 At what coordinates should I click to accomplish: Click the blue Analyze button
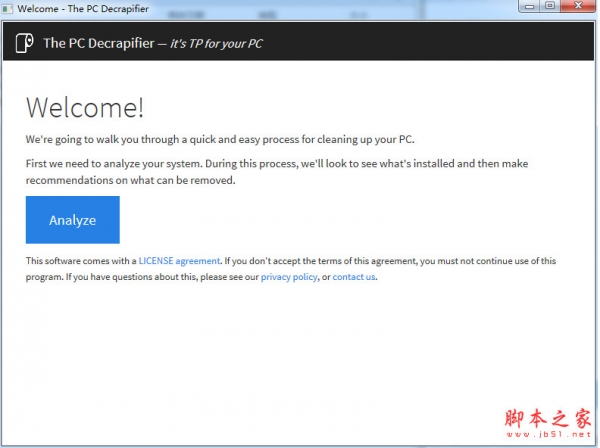[73, 220]
